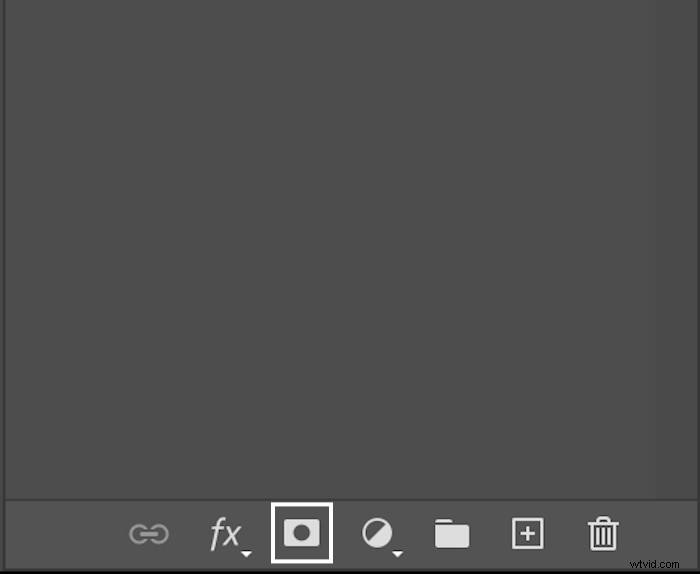Toggle the mask on via the highlighted rectangle-circle button
The width and height of the screenshot is (700, 574).
click(x=302, y=533)
